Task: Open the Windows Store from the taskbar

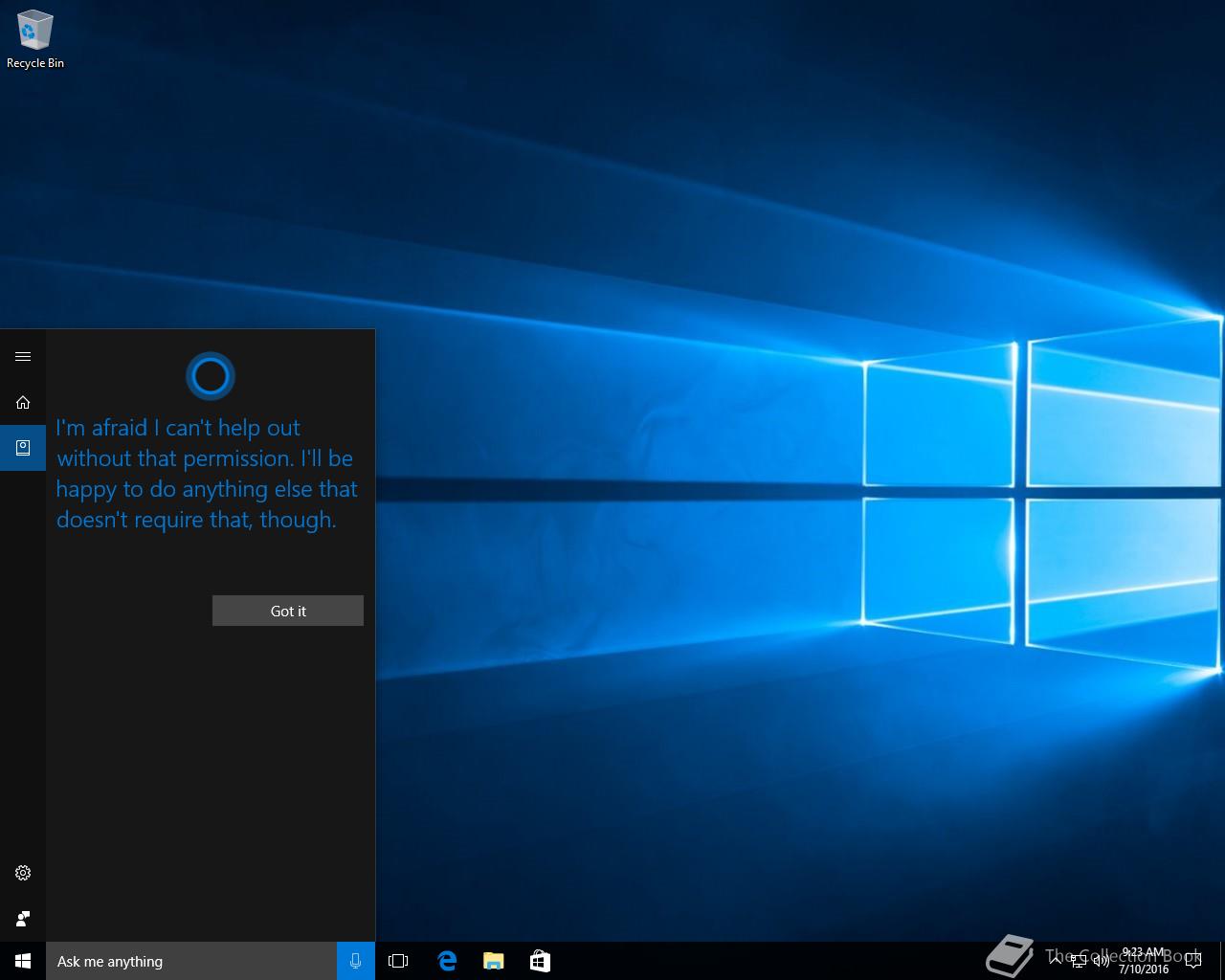Action: (x=540, y=961)
